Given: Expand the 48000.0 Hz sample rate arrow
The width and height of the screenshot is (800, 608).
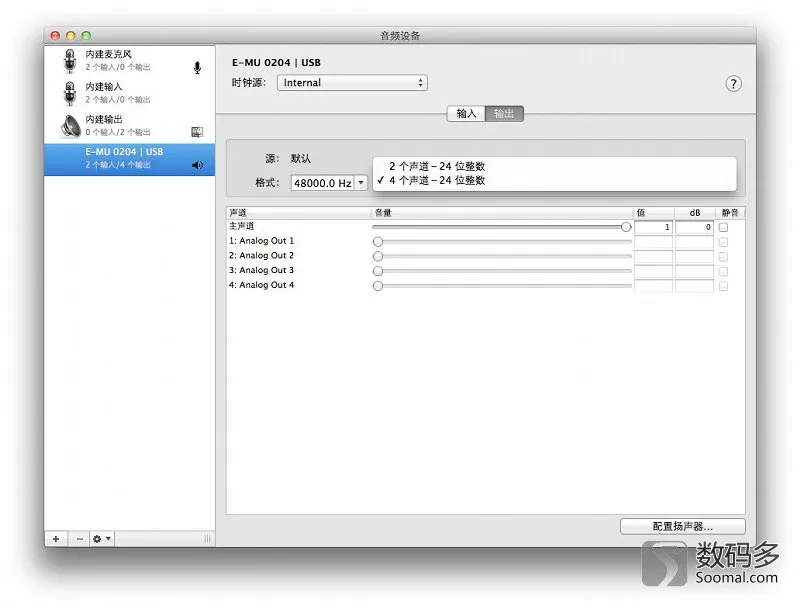Looking at the screenshot, I should click(x=361, y=183).
